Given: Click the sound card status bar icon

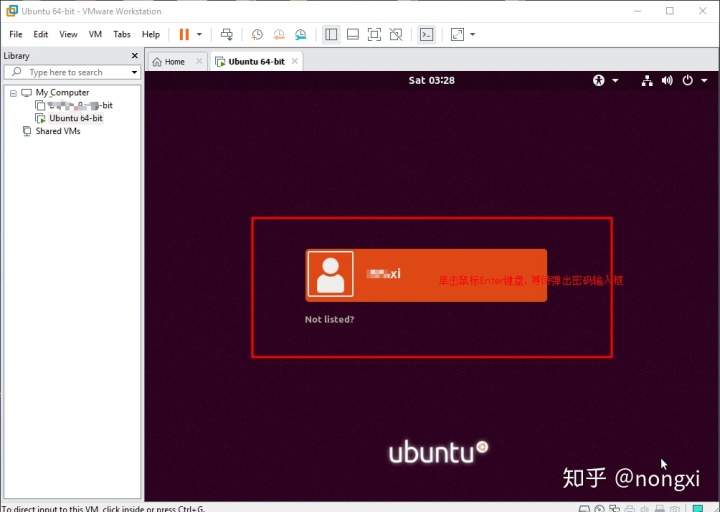Looking at the screenshot, I should [645, 509].
